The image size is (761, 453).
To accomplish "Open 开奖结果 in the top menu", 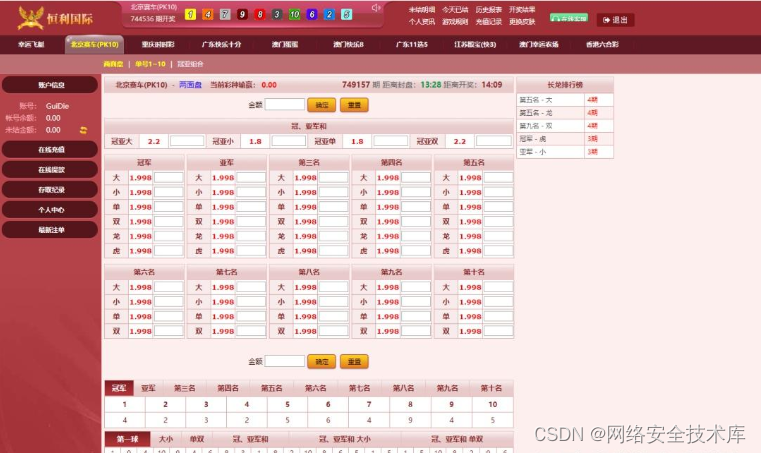I will click(522, 10).
